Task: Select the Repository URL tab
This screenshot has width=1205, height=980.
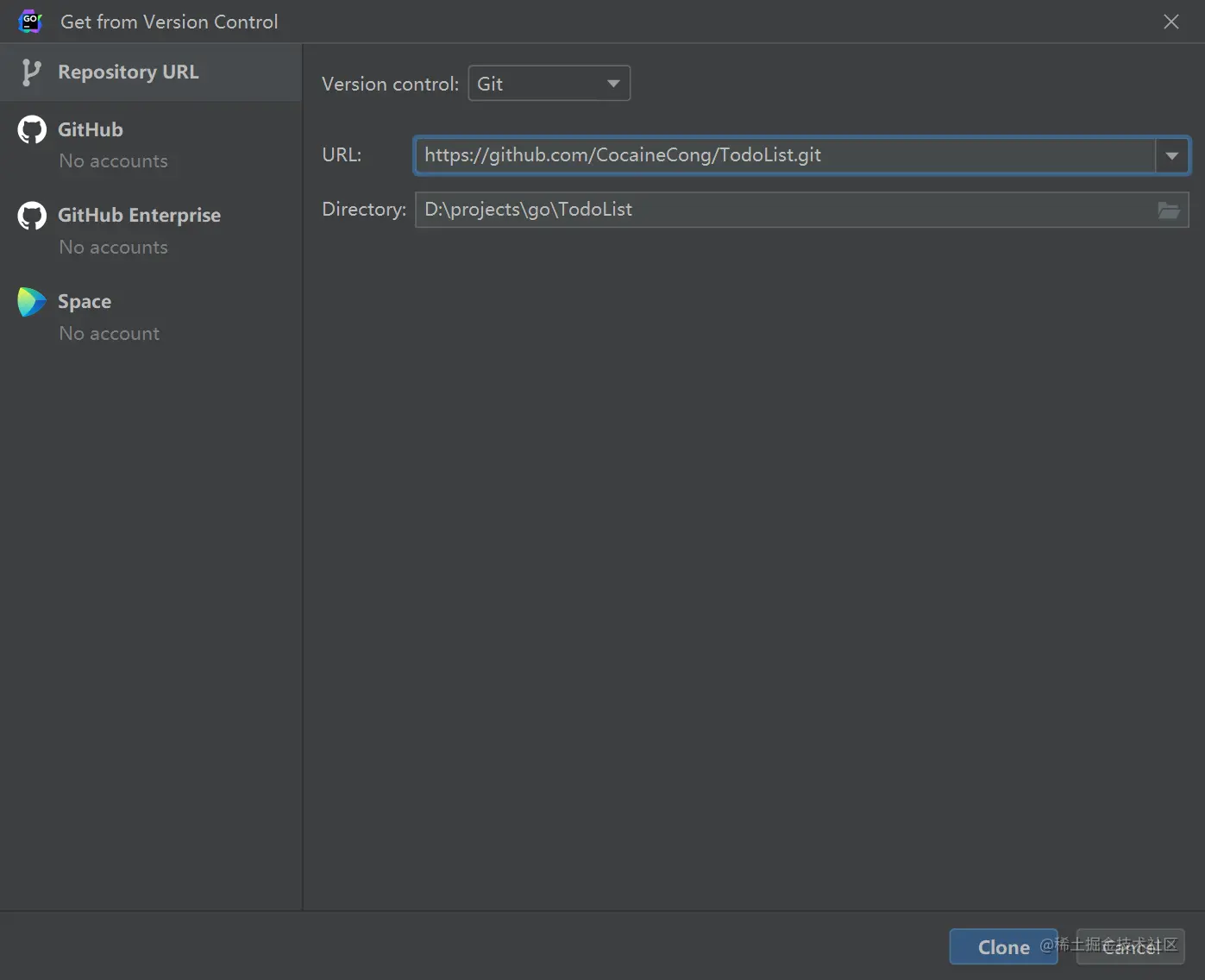Action: [151, 72]
